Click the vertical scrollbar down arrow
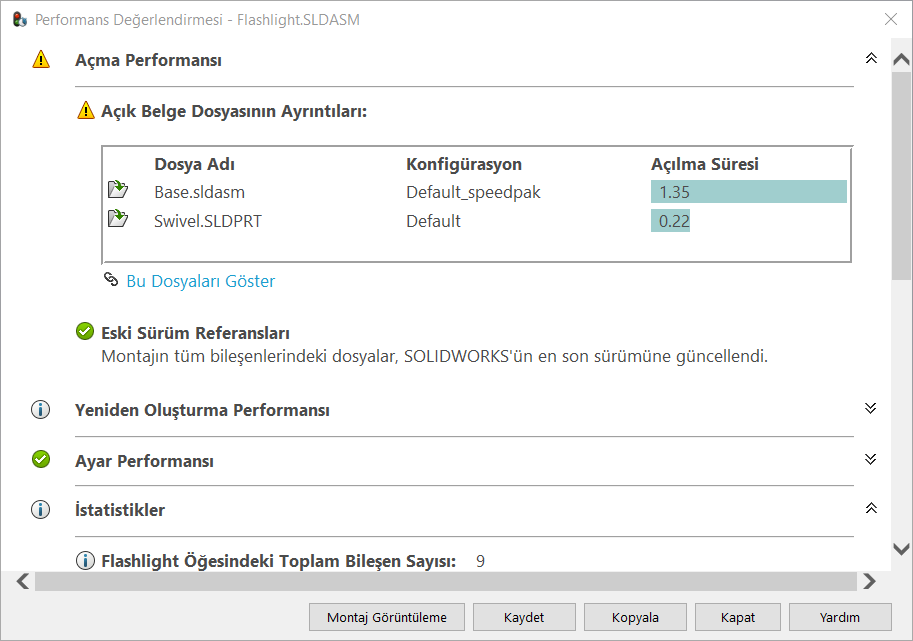Screen dimensions: 913x641 tap(900, 549)
